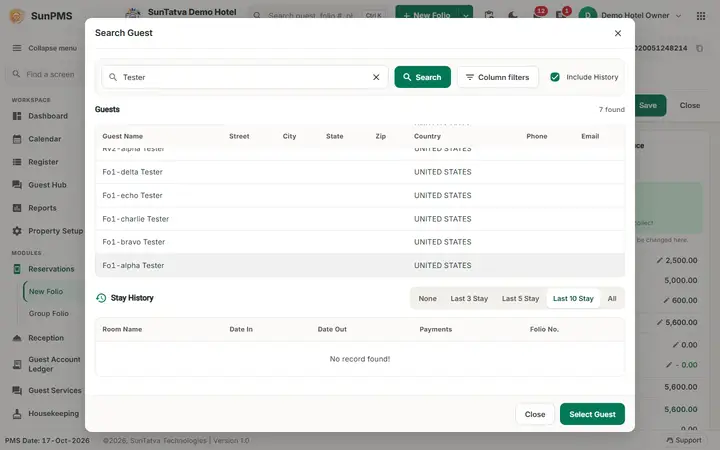720x450 pixels.
Task: Sort by Street column header
Action: [x=239, y=136]
